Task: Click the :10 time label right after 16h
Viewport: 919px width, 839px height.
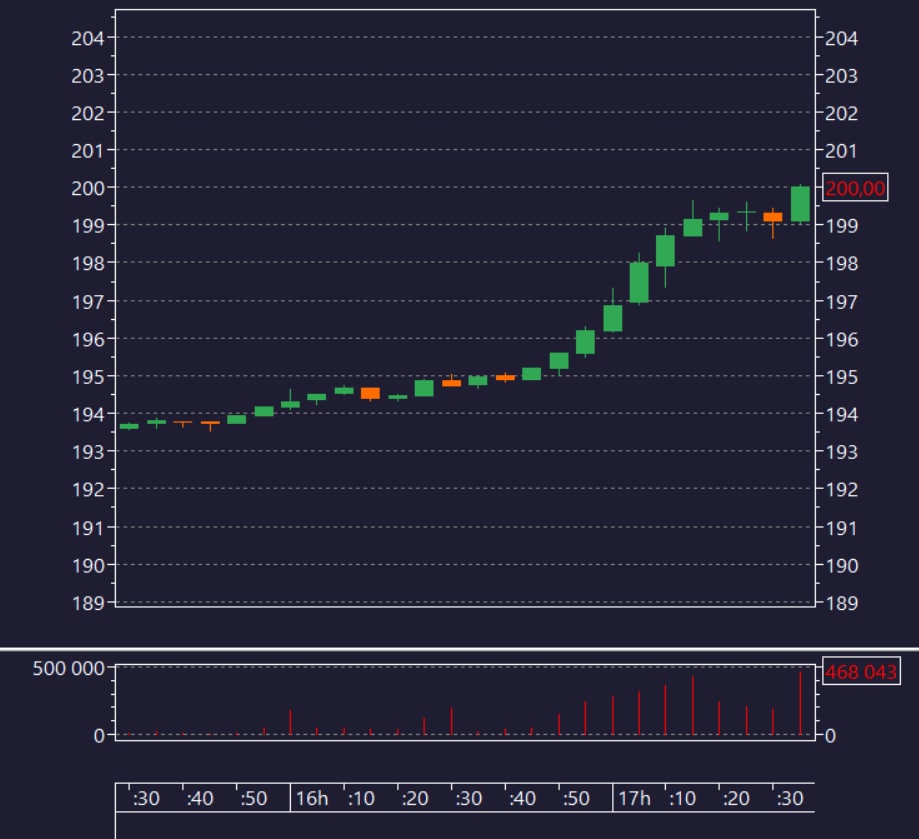Action: pos(361,798)
